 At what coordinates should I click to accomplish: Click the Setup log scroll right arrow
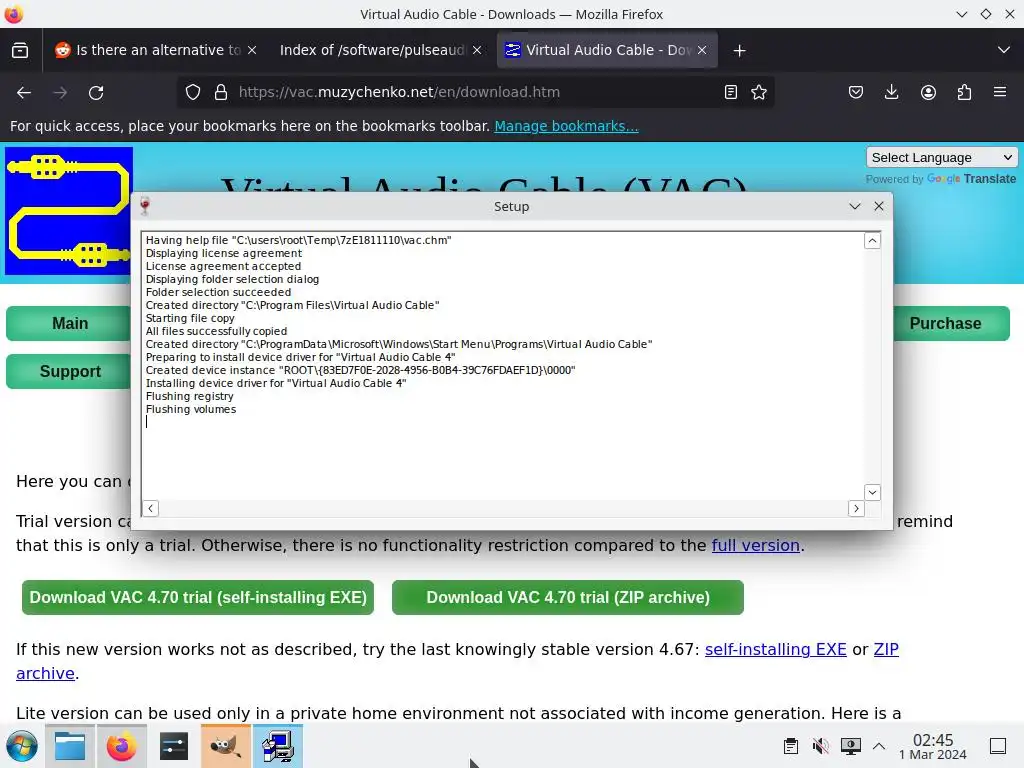pyautogui.click(x=856, y=508)
